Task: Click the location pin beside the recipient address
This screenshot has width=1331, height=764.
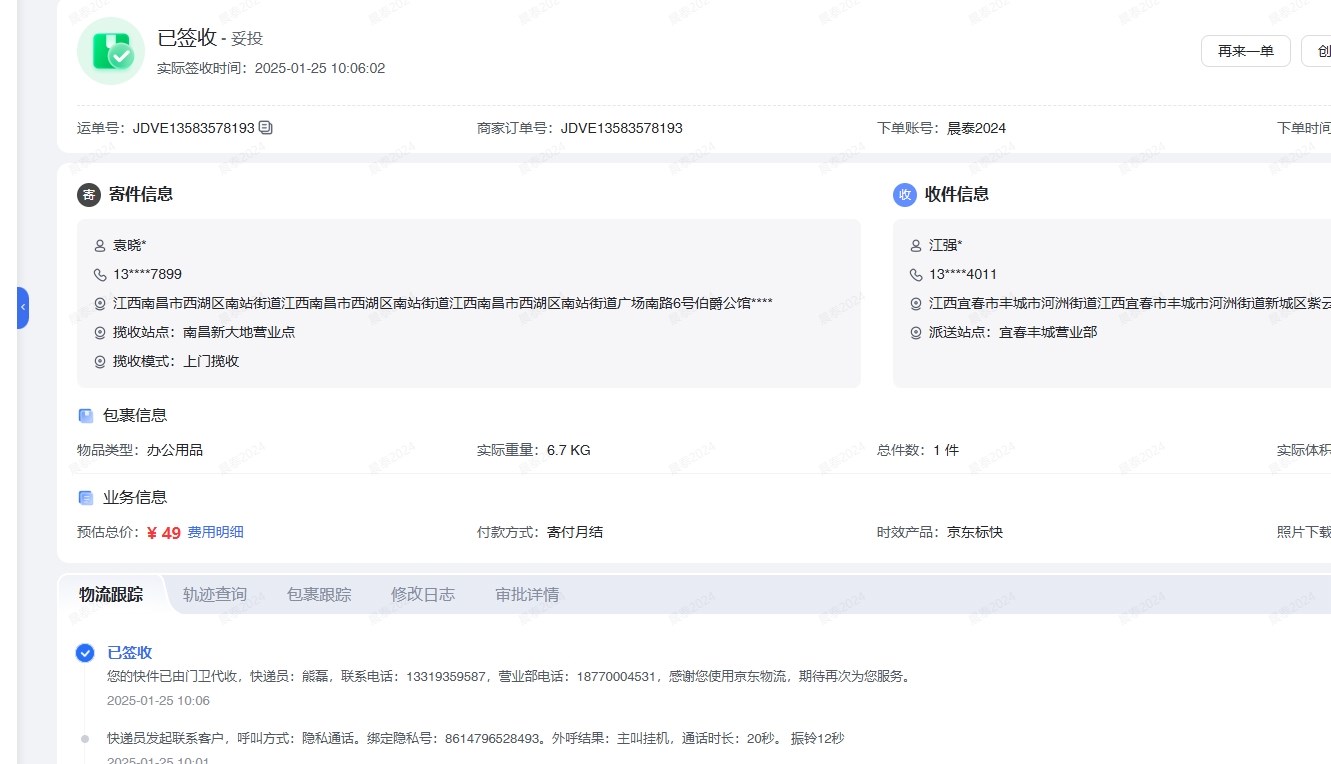Action: click(916, 304)
